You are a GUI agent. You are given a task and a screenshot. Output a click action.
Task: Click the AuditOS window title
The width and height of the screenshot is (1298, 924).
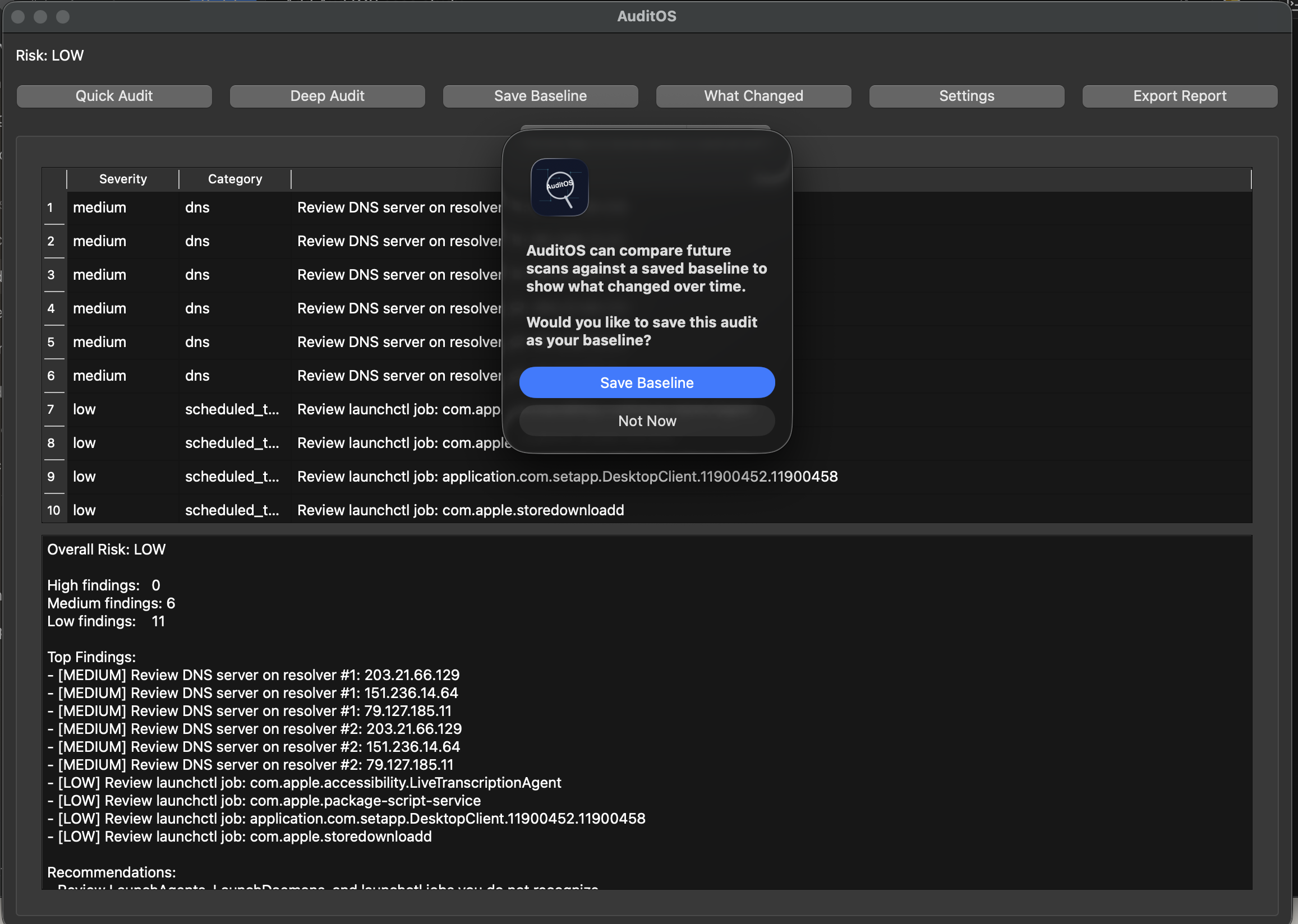[x=646, y=16]
